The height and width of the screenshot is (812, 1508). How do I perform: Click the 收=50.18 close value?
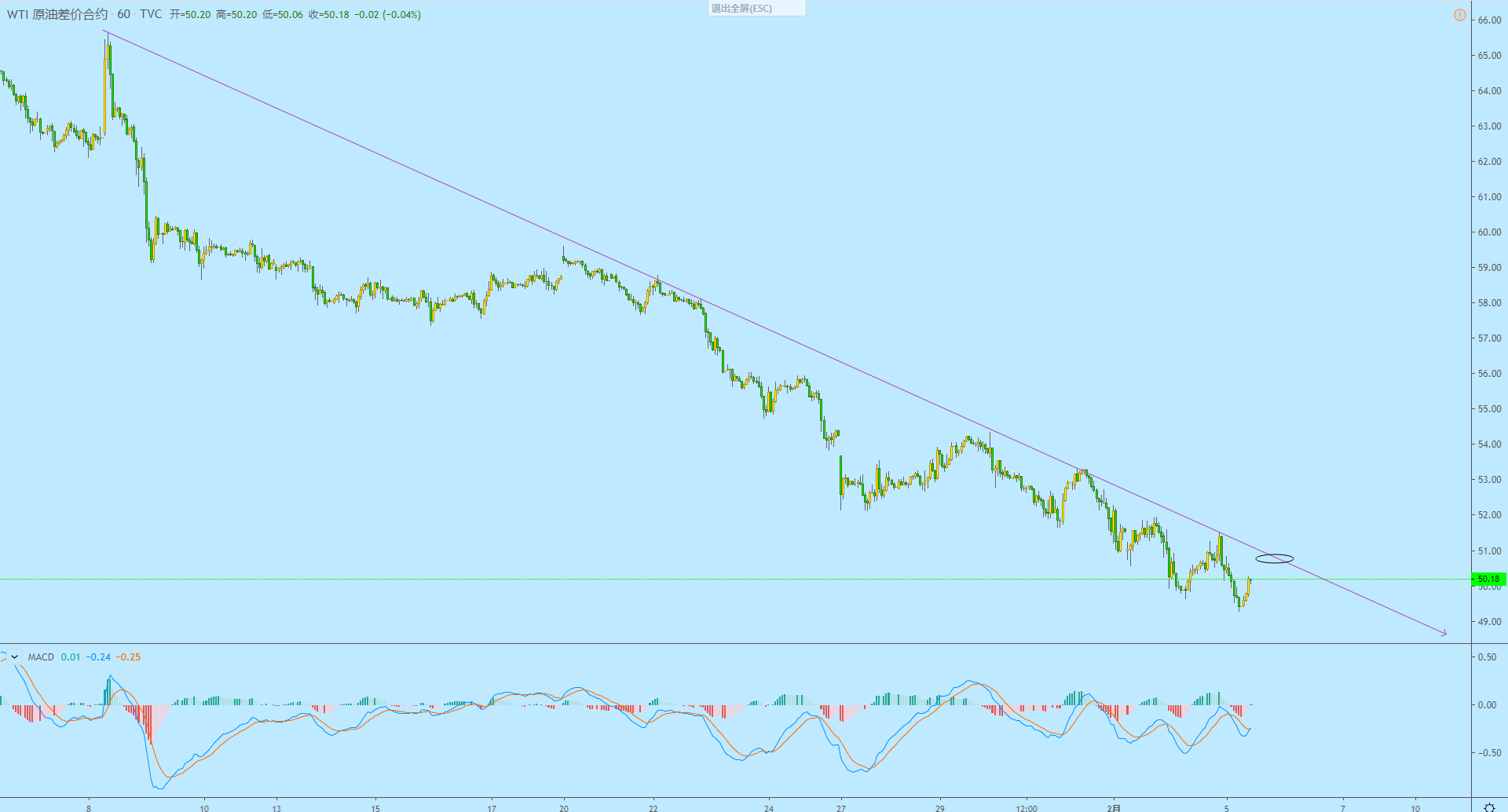(x=329, y=15)
